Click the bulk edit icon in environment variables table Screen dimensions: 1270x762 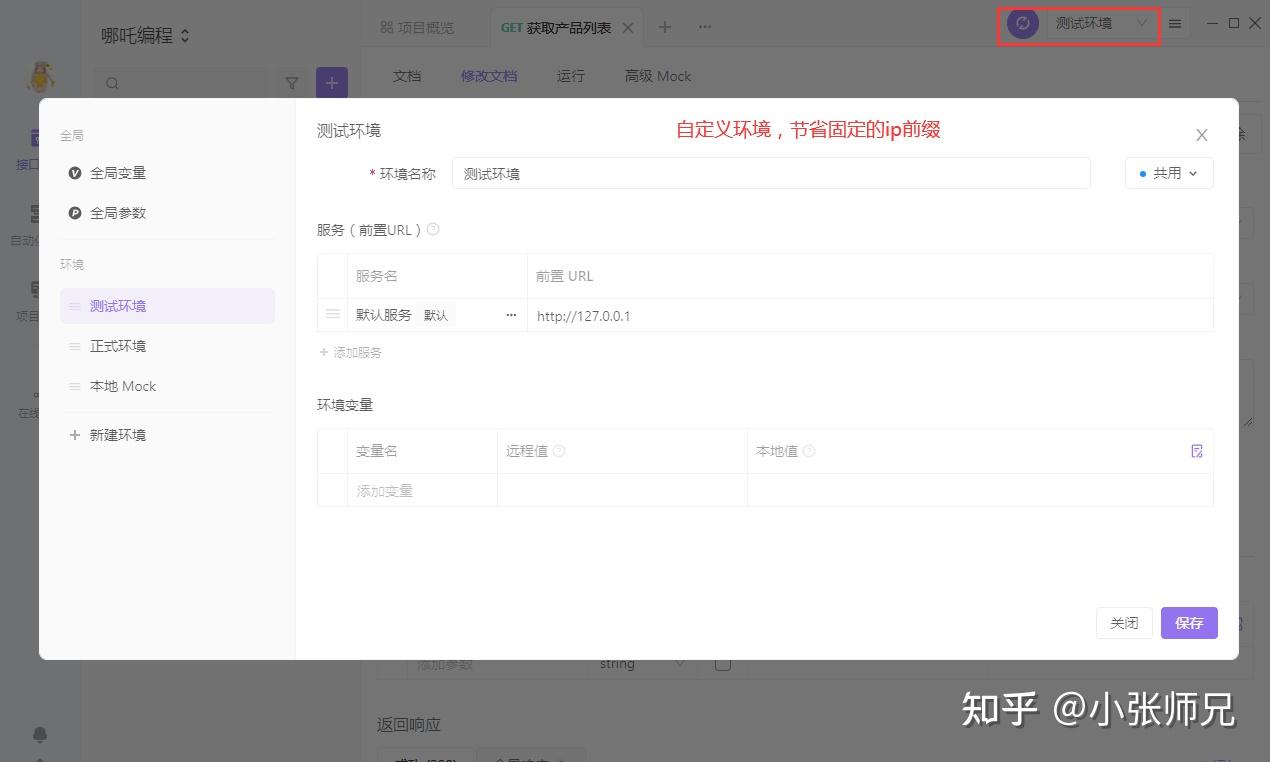click(x=1197, y=451)
